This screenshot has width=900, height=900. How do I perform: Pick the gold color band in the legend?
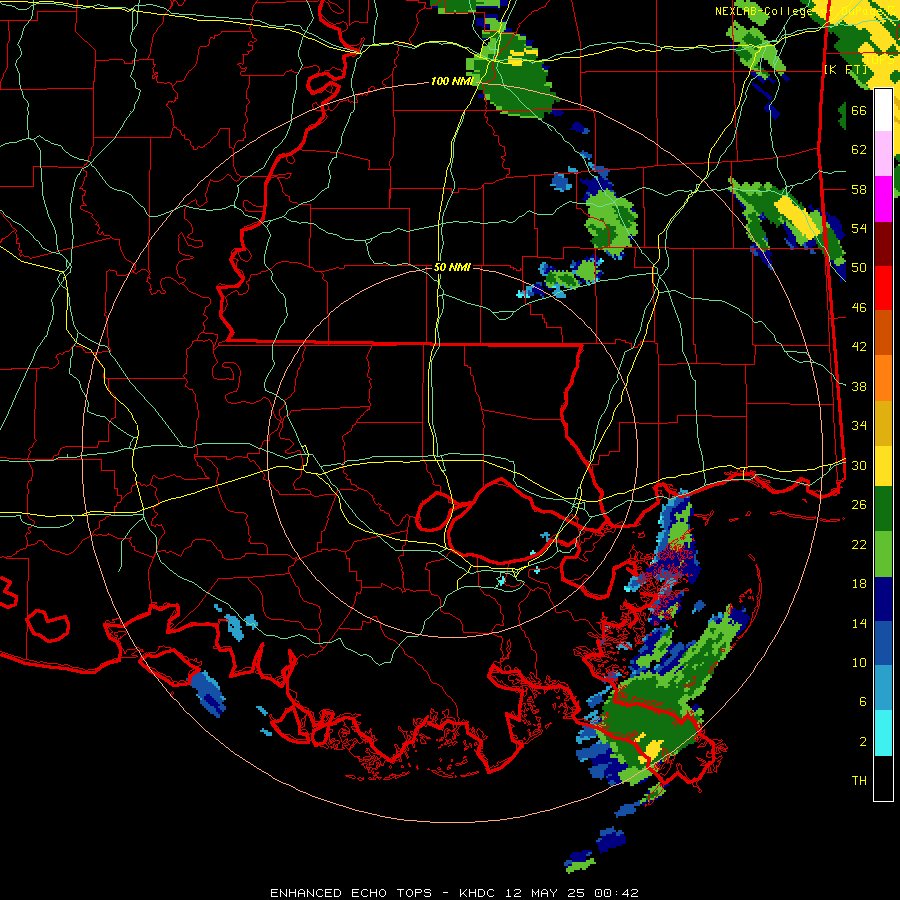coord(883,423)
